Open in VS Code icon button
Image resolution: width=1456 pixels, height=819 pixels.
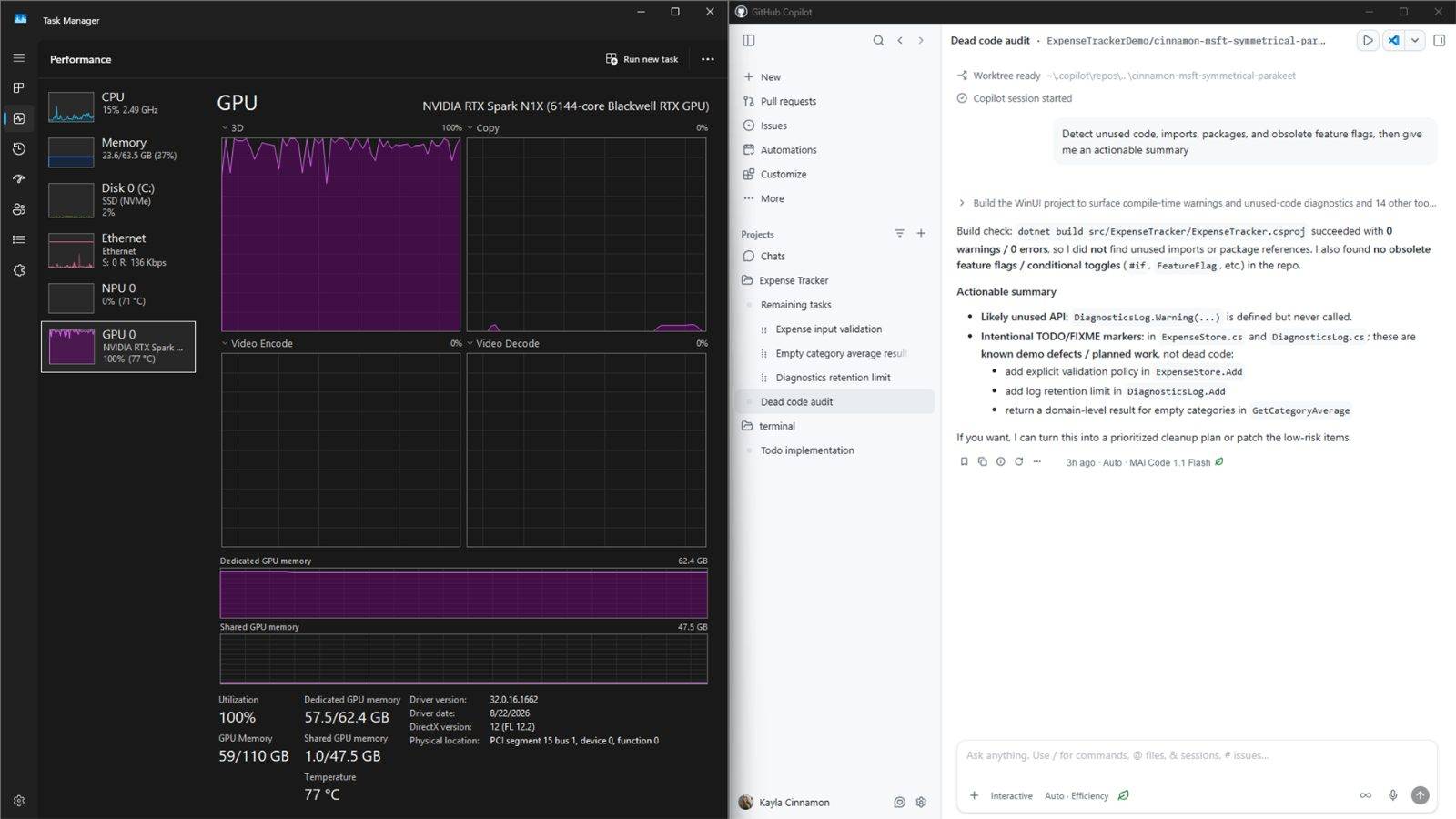click(x=1393, y=40)
